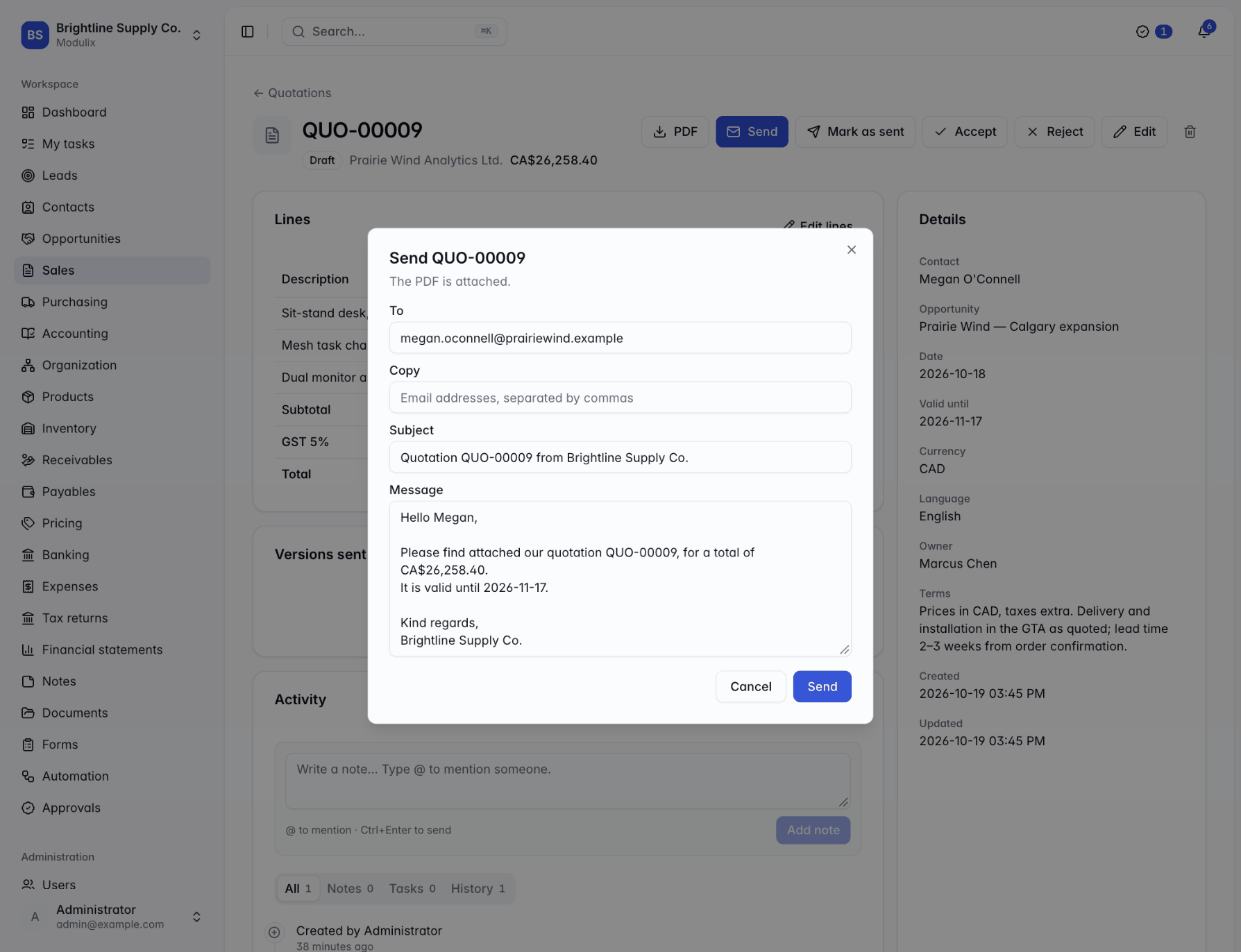The width and height of the screenshot is (1241, 952).
Task: Click the Payables wallet icon
Action: click(x=28, y=491)
